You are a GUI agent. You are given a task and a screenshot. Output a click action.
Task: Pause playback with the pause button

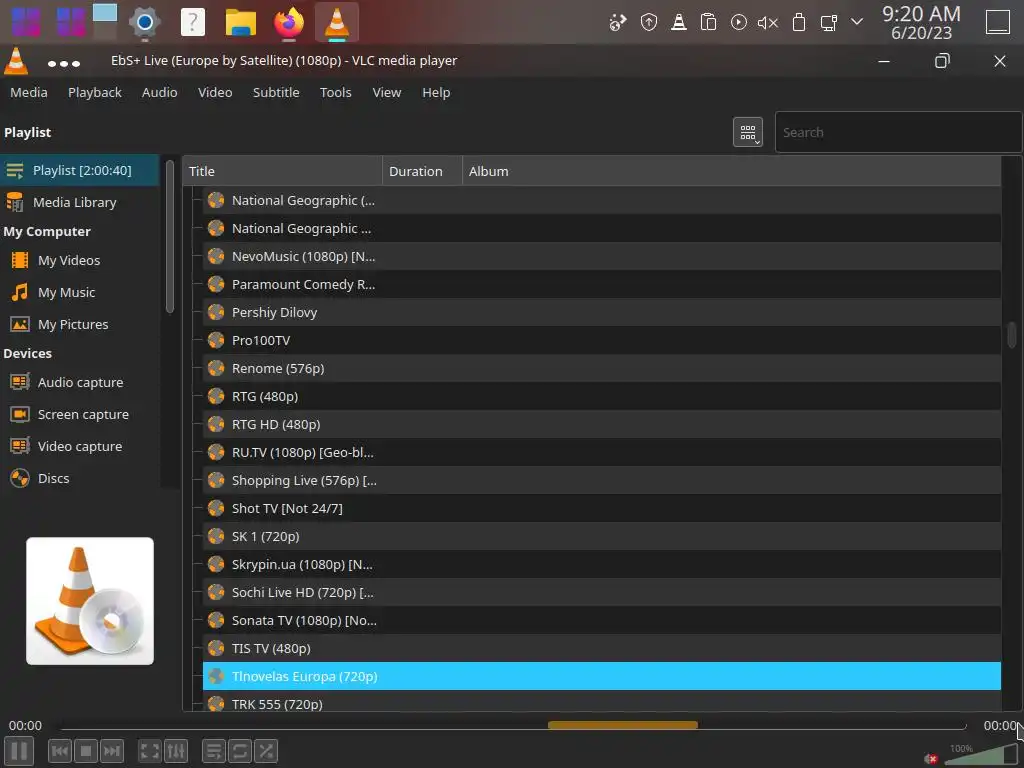coord(19,750)
